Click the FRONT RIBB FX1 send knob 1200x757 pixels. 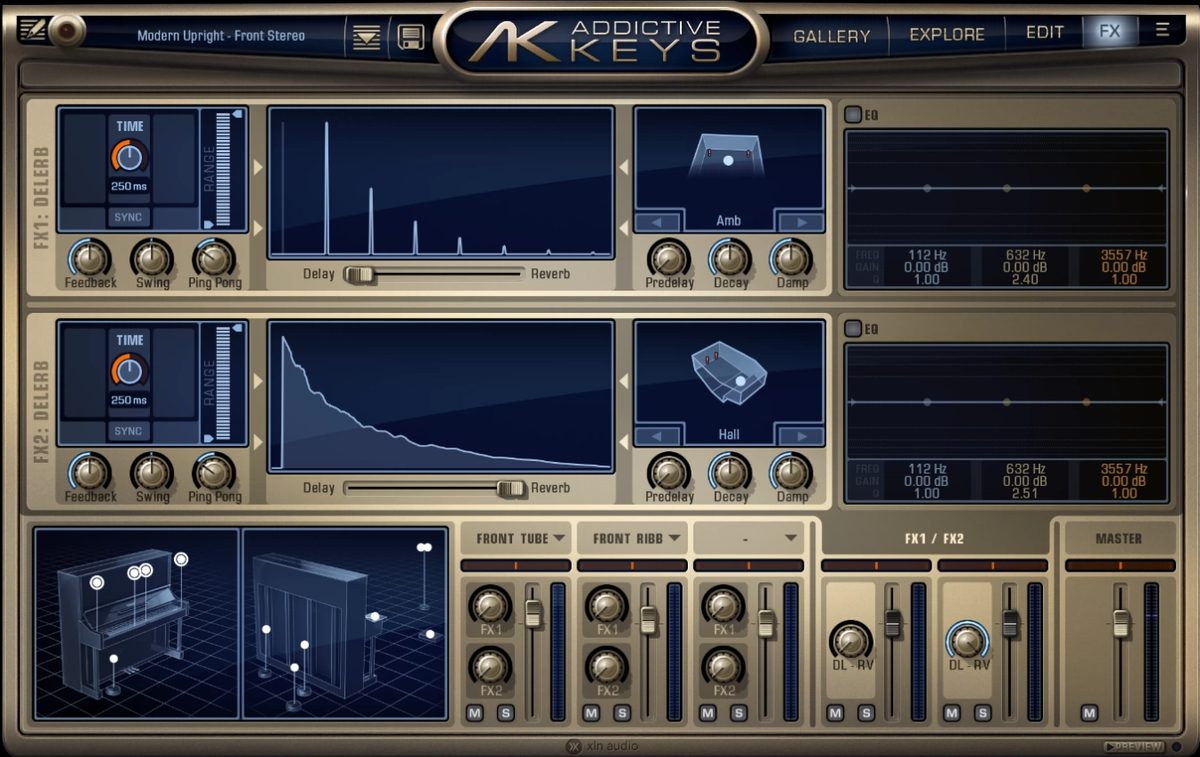click(607, 605)
